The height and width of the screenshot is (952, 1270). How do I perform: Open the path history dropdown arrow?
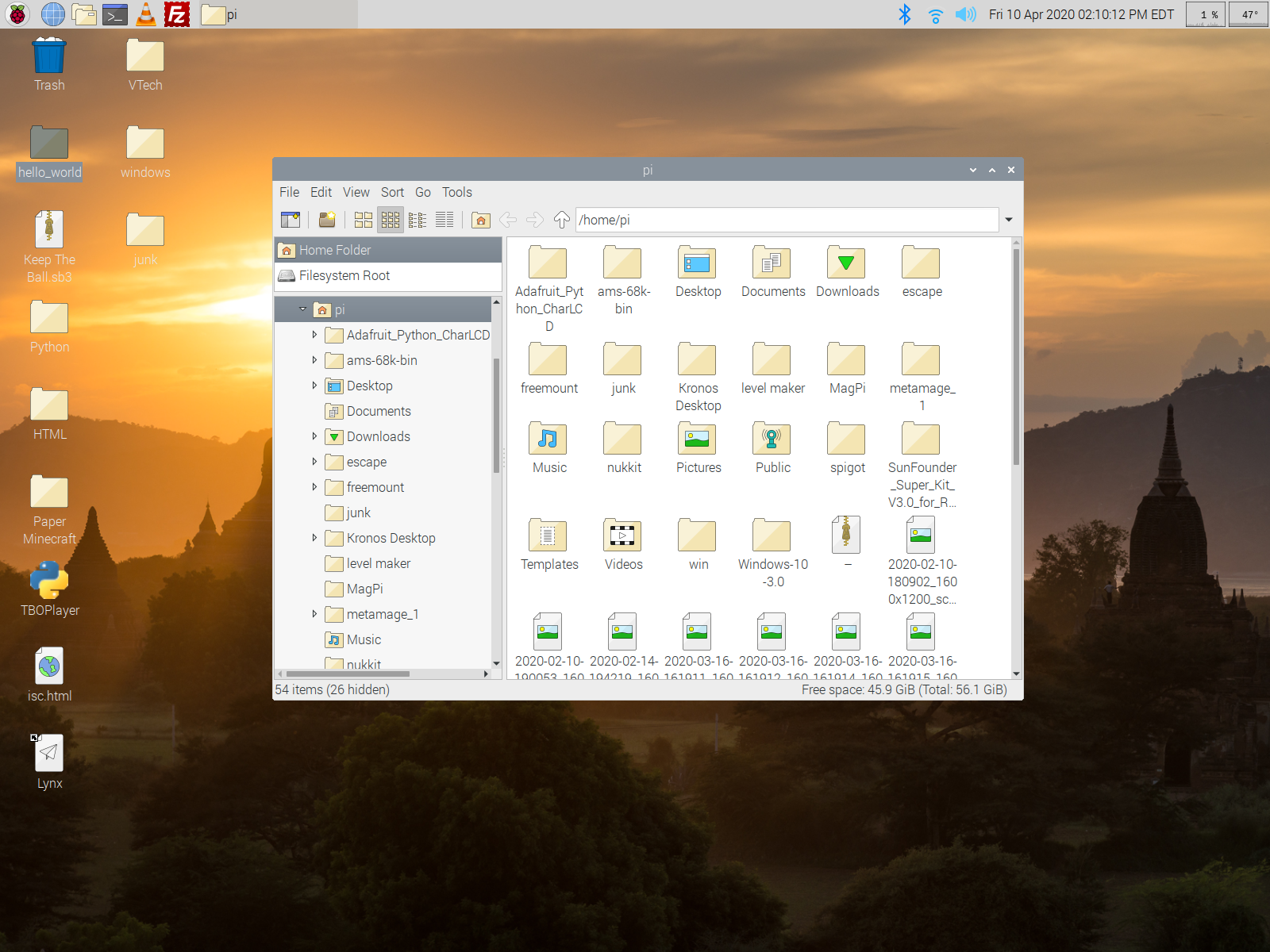(1009, 220)
